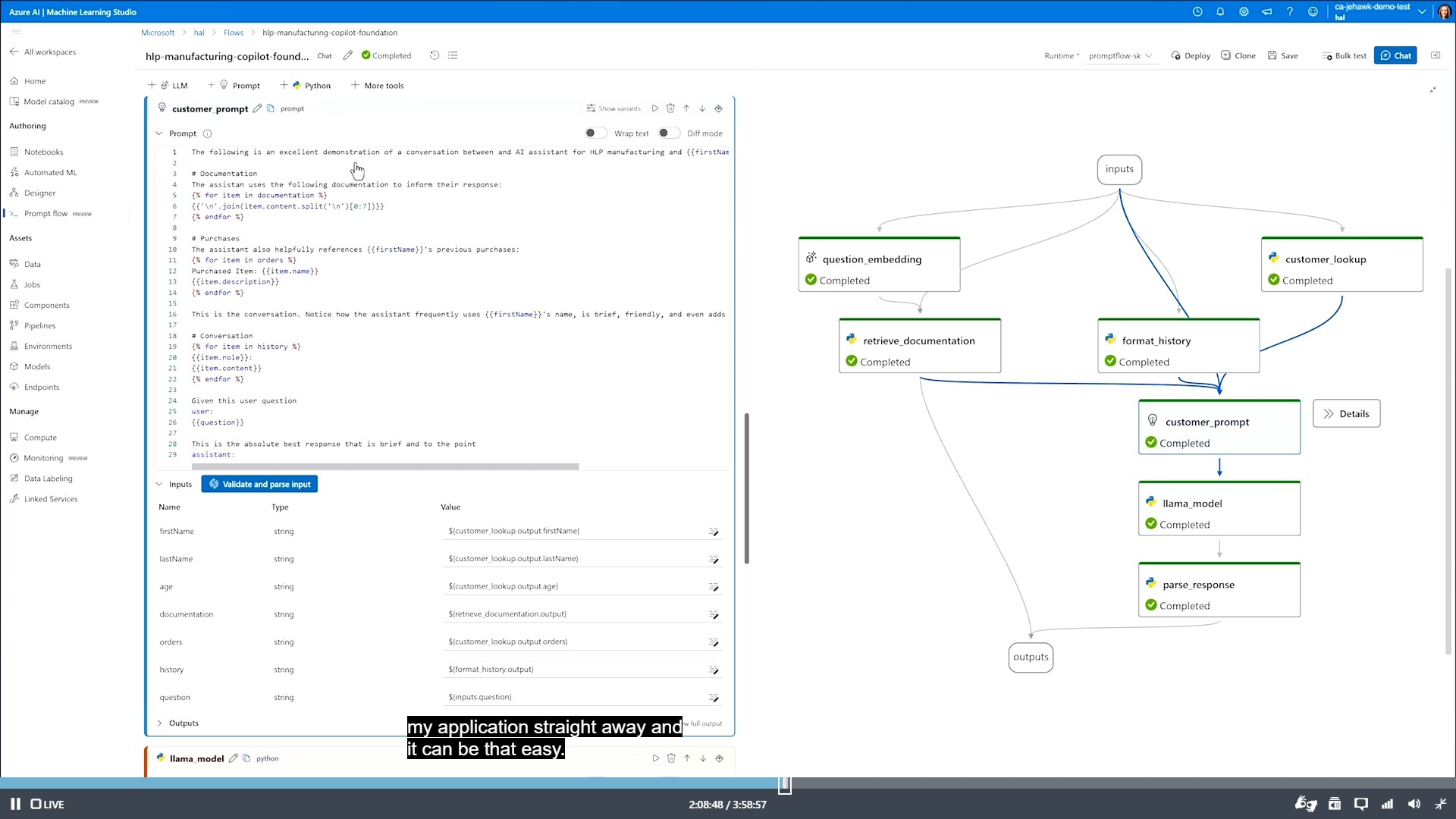This screenshot has height=819, width=1456.
Task: Click the parse_response node icon
Action: pyautogui.click(x=1154, y=583)
